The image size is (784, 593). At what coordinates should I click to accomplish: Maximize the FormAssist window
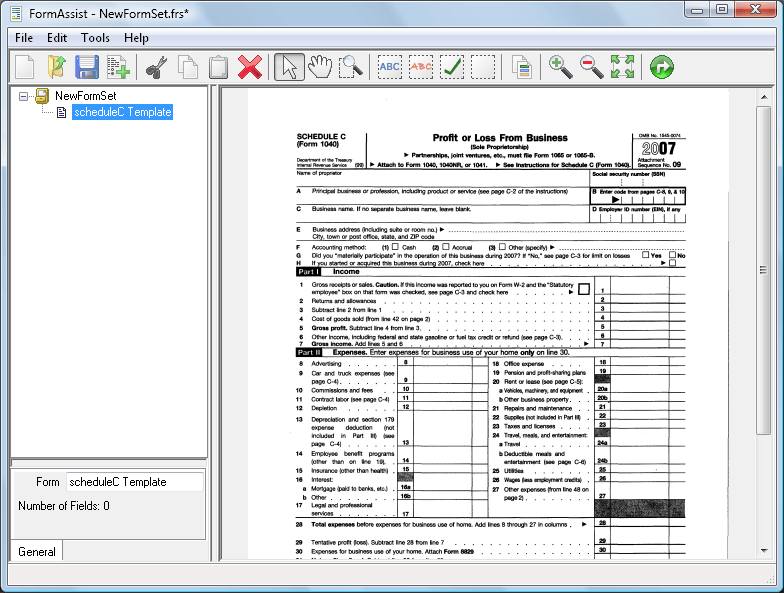coord(722,10)
